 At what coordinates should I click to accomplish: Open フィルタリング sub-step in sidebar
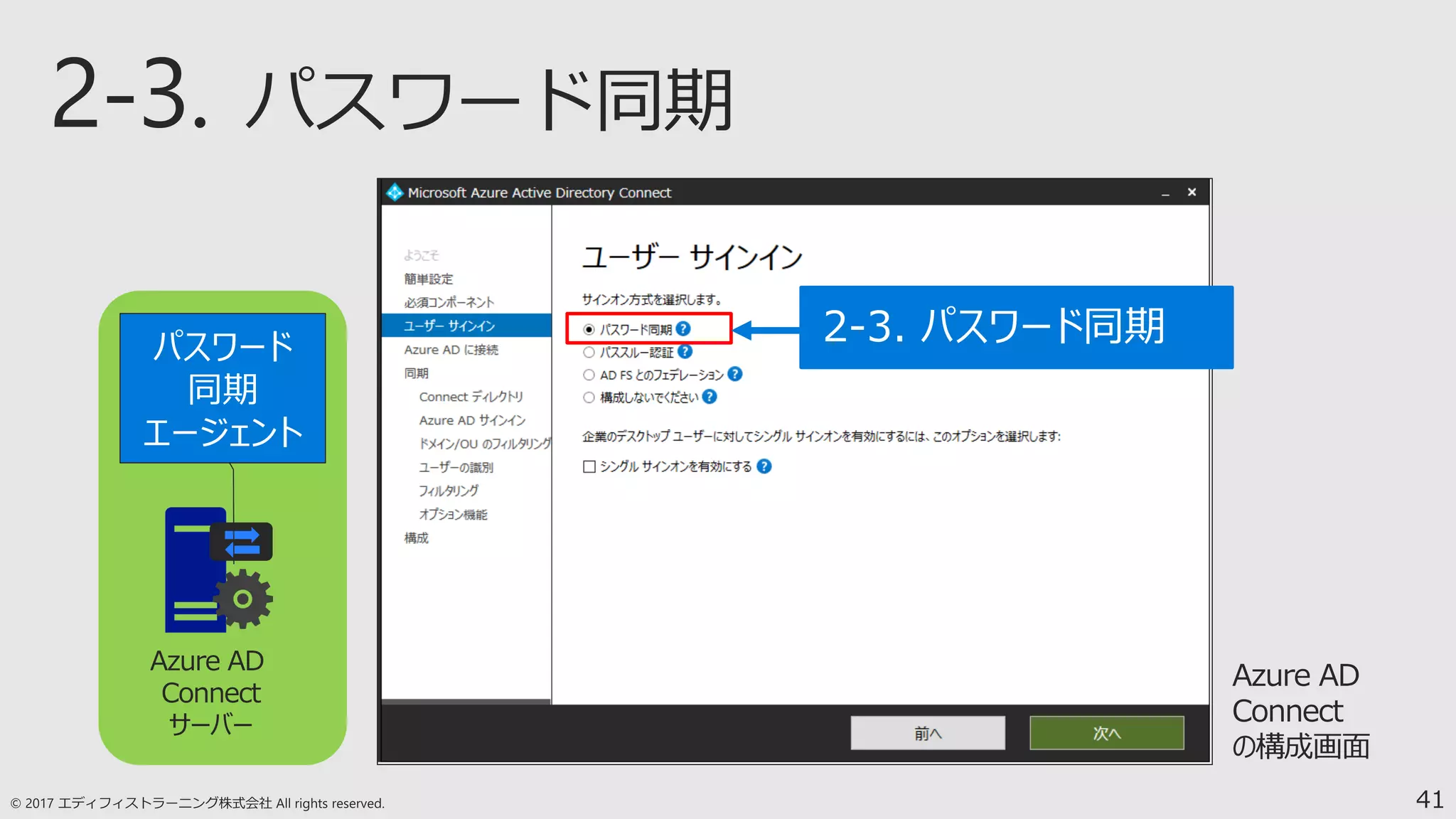448,491
